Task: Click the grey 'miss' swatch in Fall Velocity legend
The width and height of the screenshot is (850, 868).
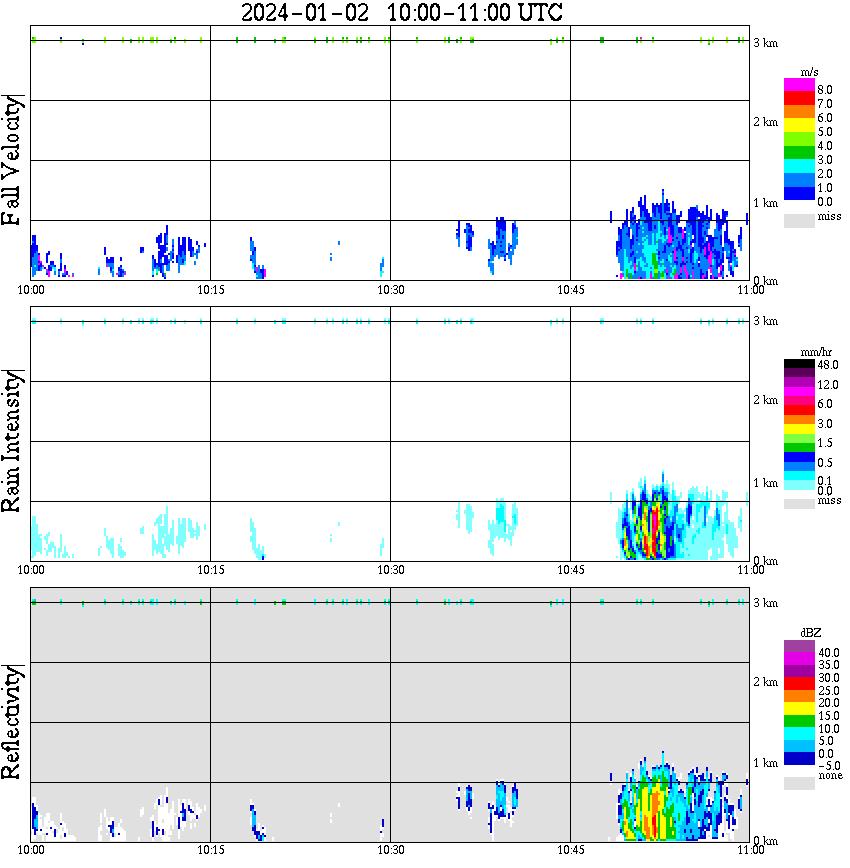Action: tap(799, 220)
